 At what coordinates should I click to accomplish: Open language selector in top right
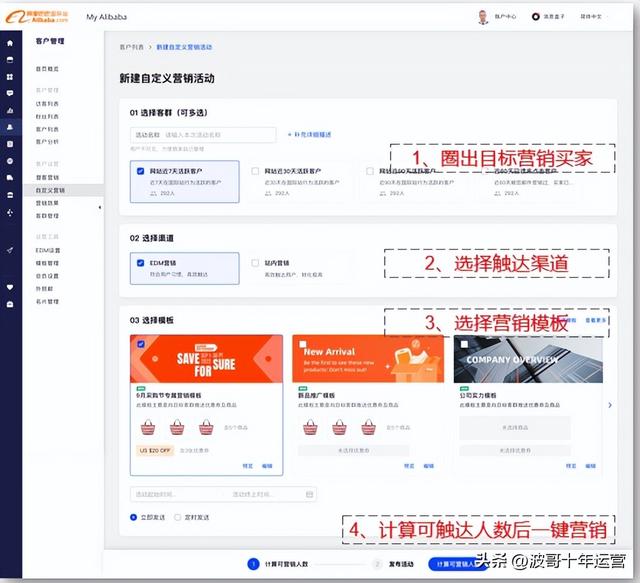click(x=591, y=16)
